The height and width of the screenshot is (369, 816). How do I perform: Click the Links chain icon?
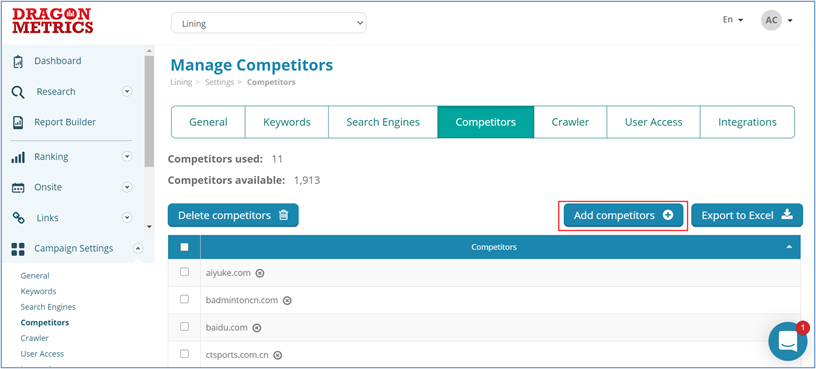point(18,218)
